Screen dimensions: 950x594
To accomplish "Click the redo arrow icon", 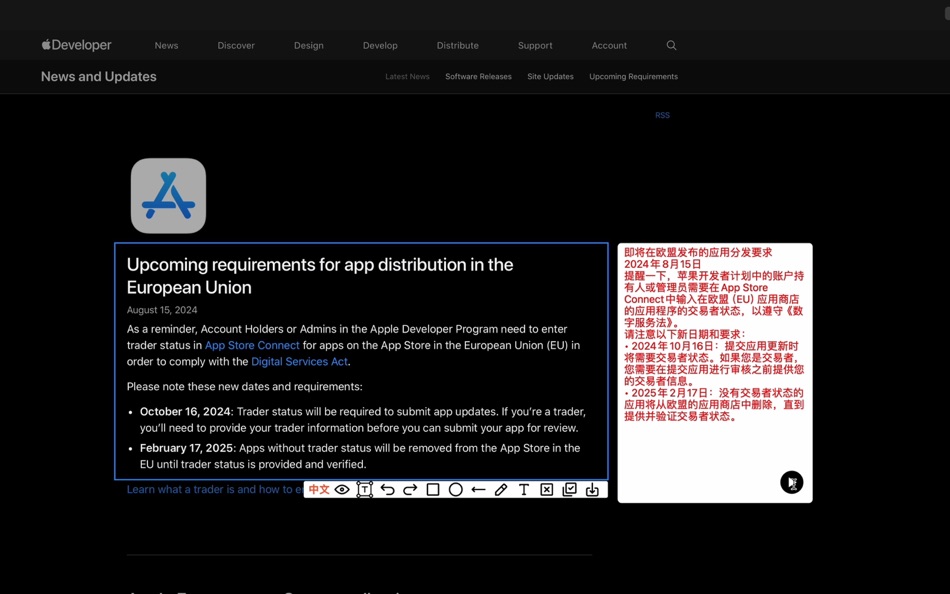I will (410, 490).
